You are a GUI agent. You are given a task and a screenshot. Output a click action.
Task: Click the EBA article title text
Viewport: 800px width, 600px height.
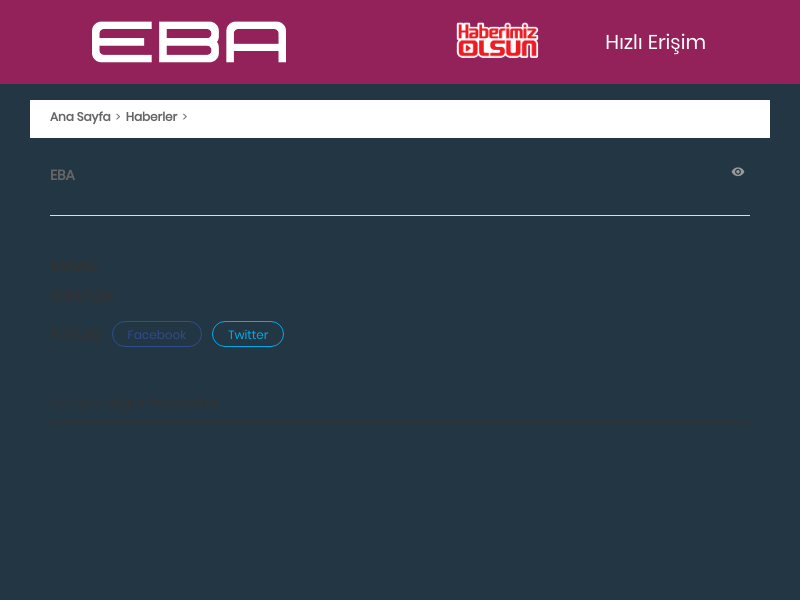(x=62, y=175)
